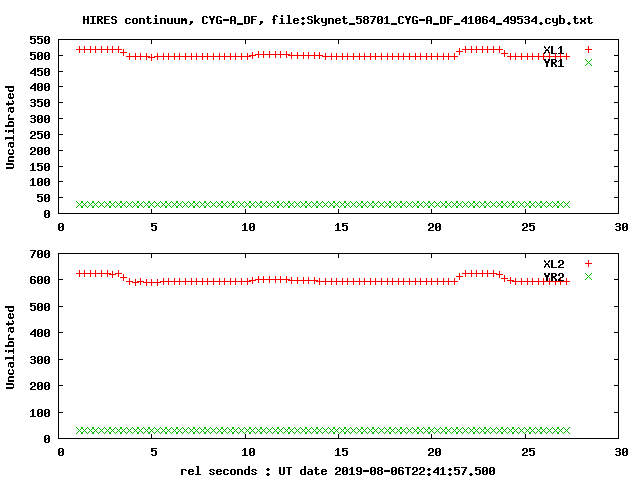
Task: Click the red plus XL1 legend marker
Action: point(588,49)
